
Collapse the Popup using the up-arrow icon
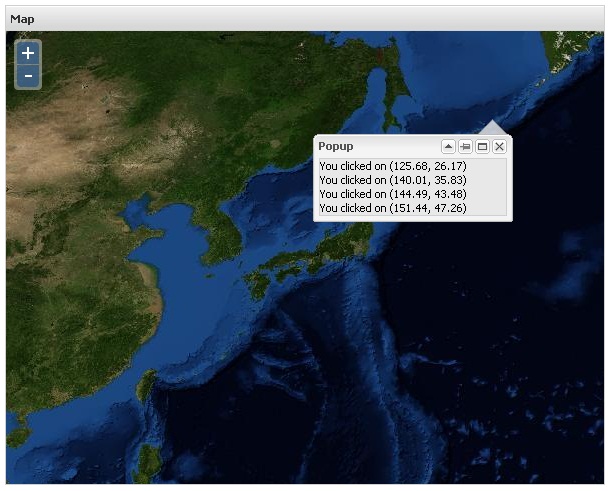pos(449,146)
